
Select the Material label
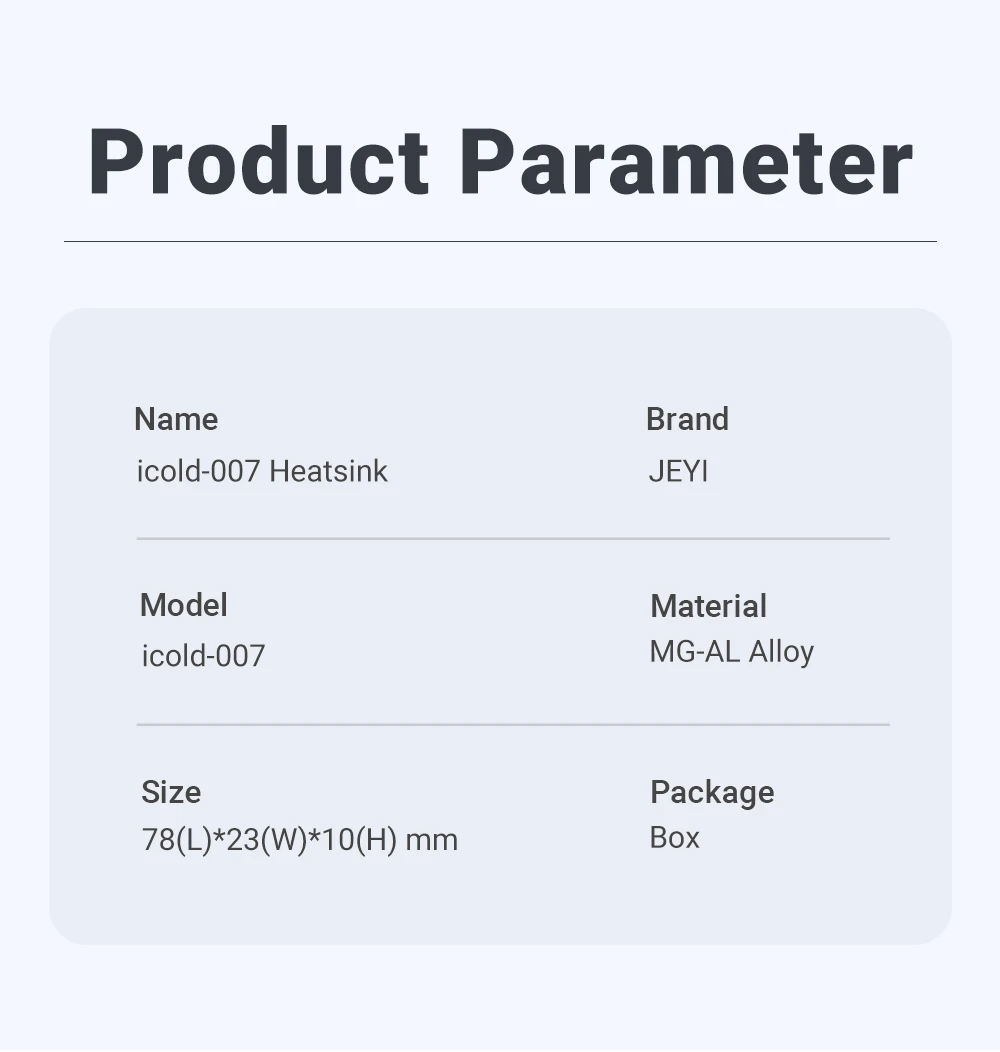[708, 606]
